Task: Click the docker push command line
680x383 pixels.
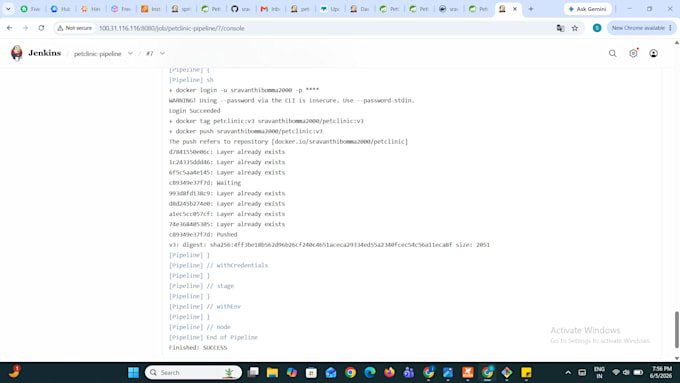Action: coord(245,131)
